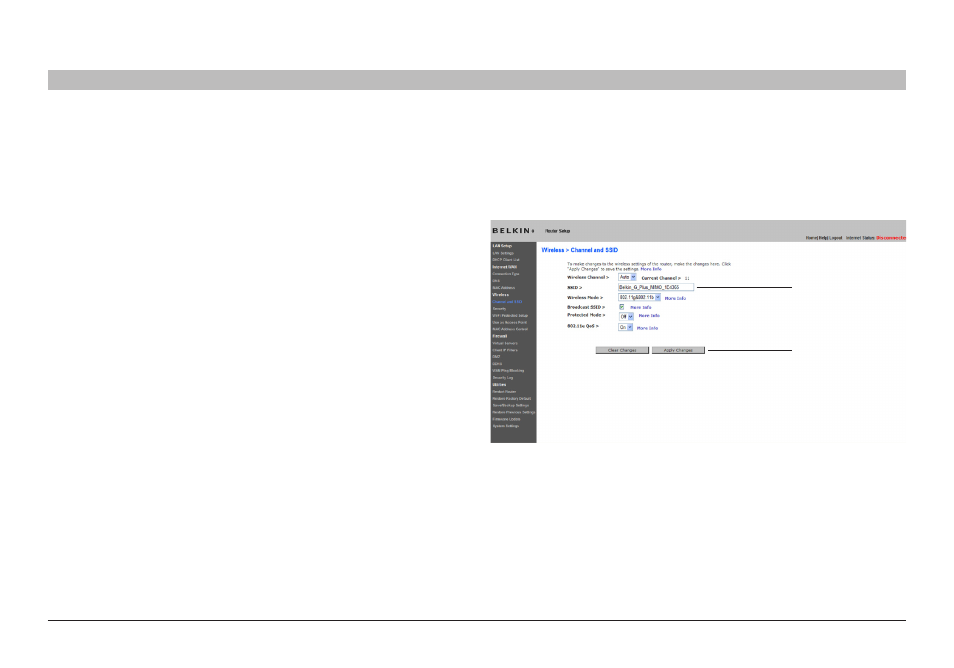This screenshot has width=954, height=668.
Task: Click into the SSID name input field
Action: (x=656, y=287)
